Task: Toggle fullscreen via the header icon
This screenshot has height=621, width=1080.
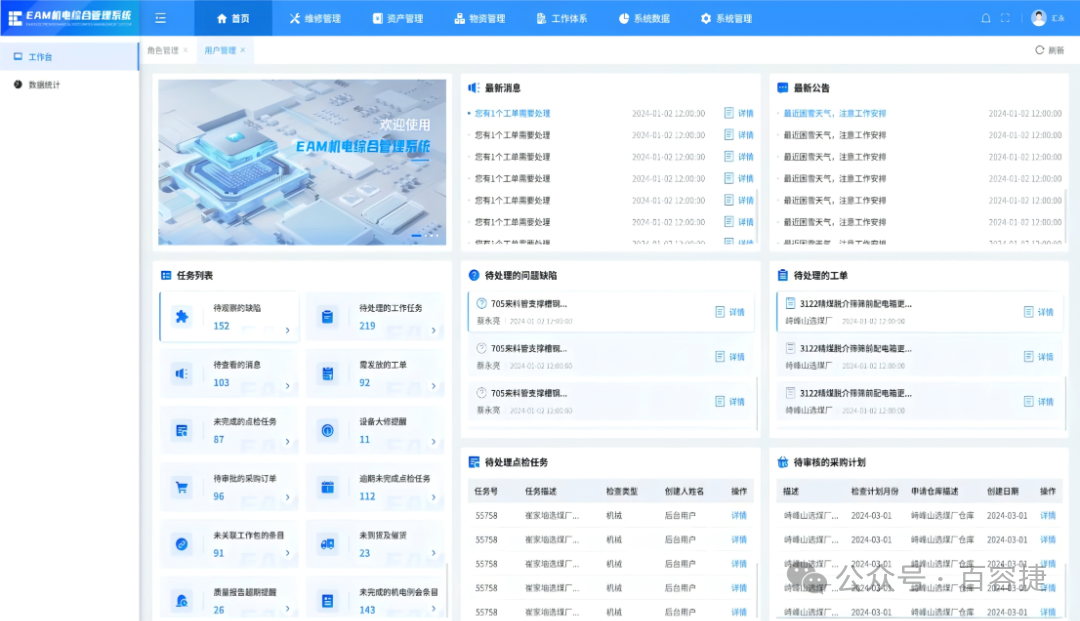Action: (x=1005, y=18)
